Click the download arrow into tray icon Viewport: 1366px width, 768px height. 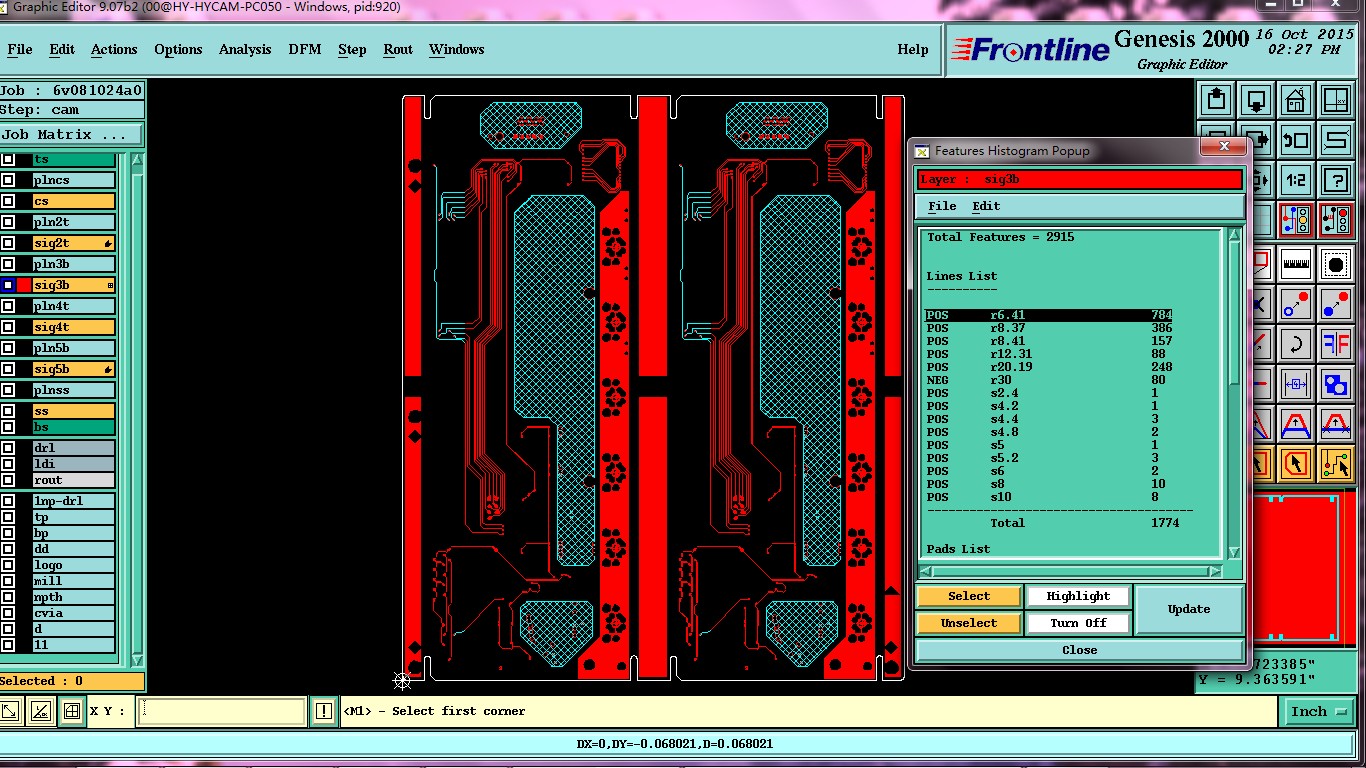pyautogui.click(x=1256, y=99)
